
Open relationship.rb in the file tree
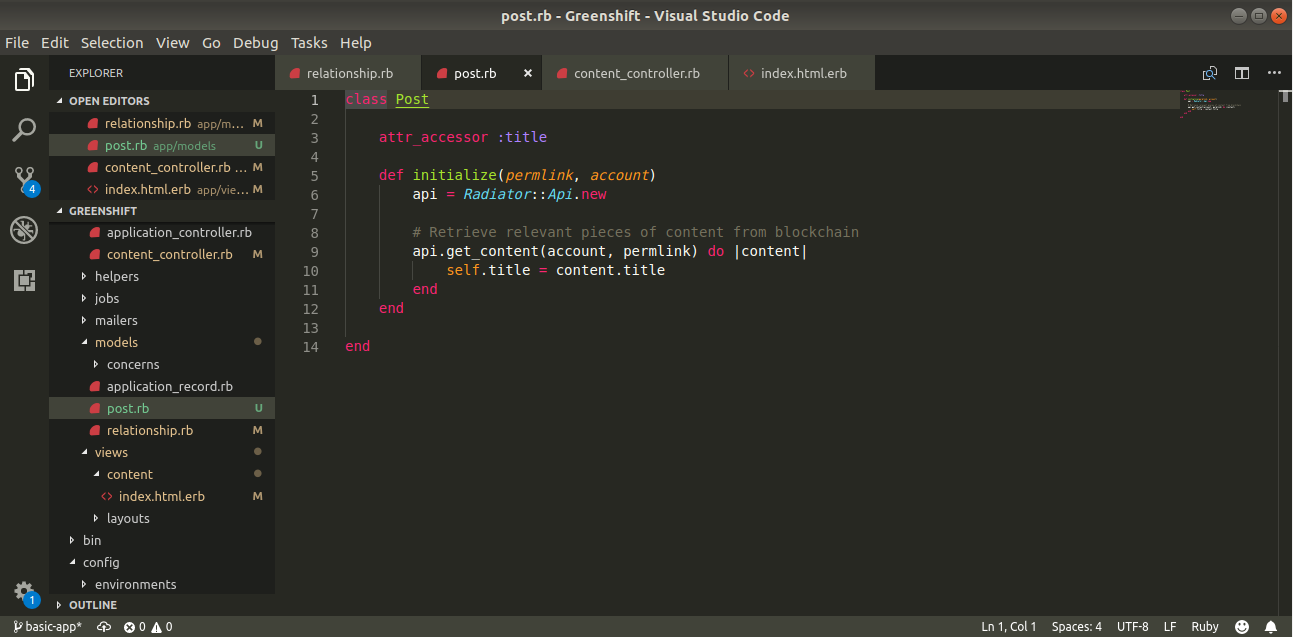click(149, 430)
